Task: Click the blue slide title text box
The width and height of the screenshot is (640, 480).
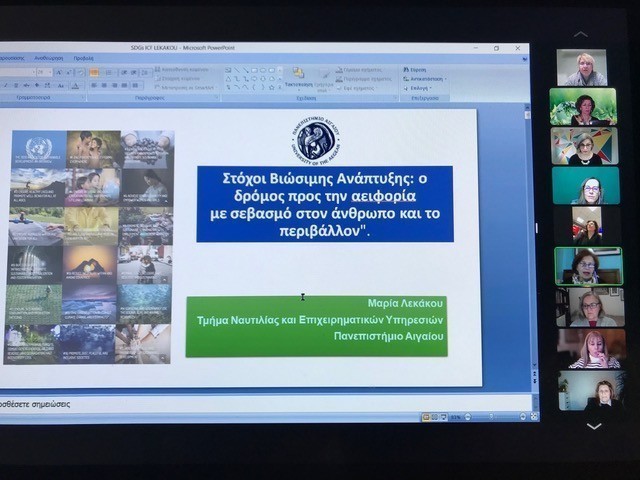Action: 324,204
